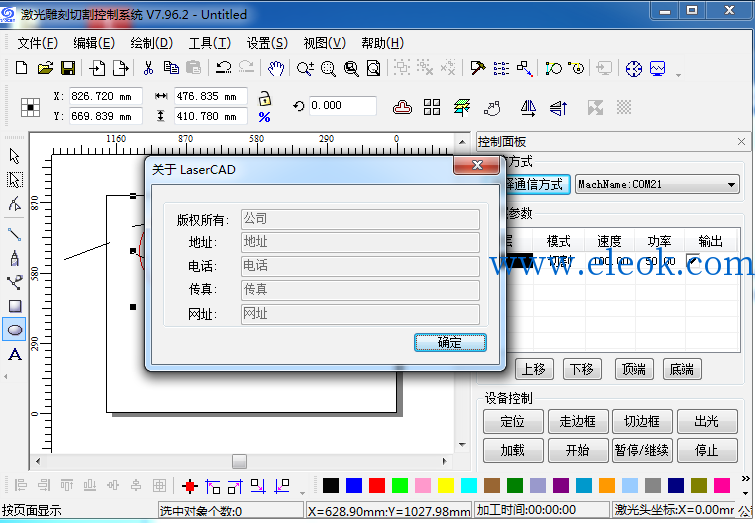Expand the color palette overflow chevron
The width and height of the screenshot is (755, 523).
[745, 479]
